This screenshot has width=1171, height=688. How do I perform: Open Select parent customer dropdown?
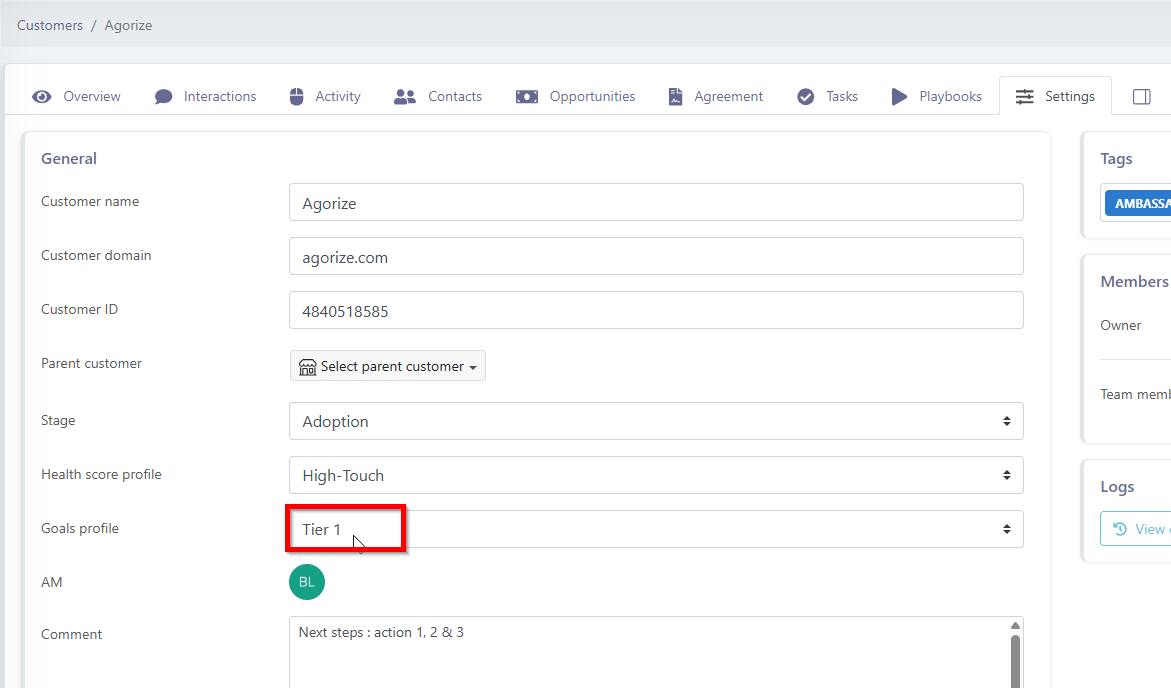(x=388, y=366)
